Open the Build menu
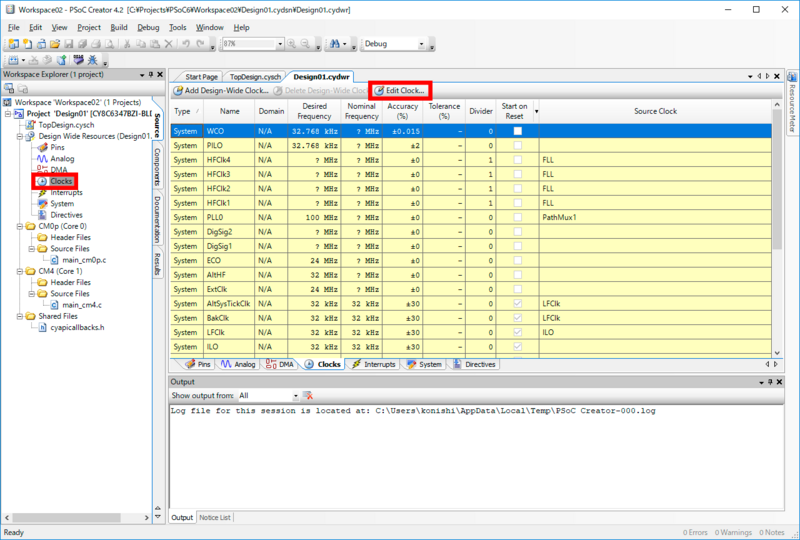This screenshot has width=800, height=540. pyautogui.click(x=119, y=28)
